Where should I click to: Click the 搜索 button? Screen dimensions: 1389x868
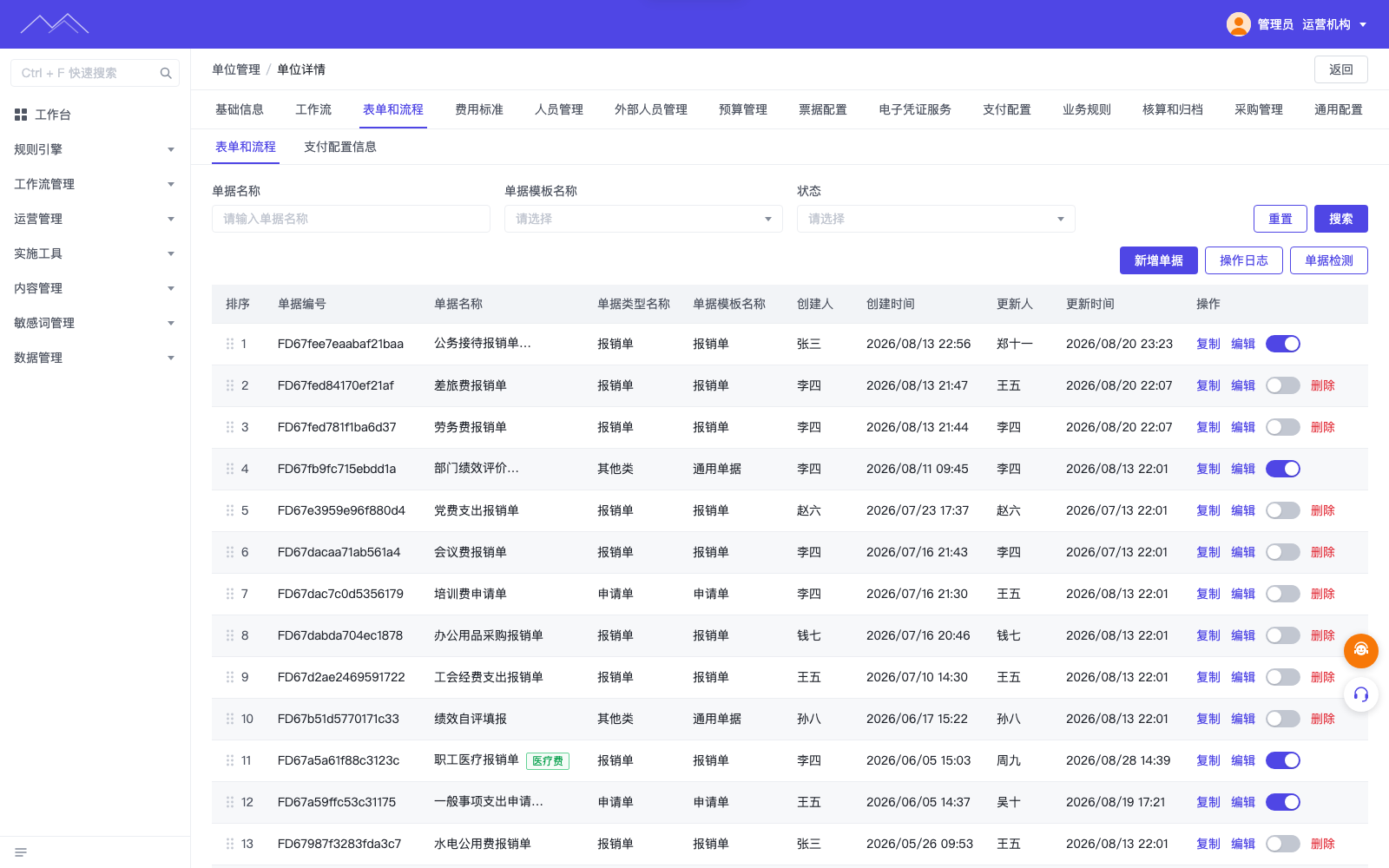click(1341, 219)
